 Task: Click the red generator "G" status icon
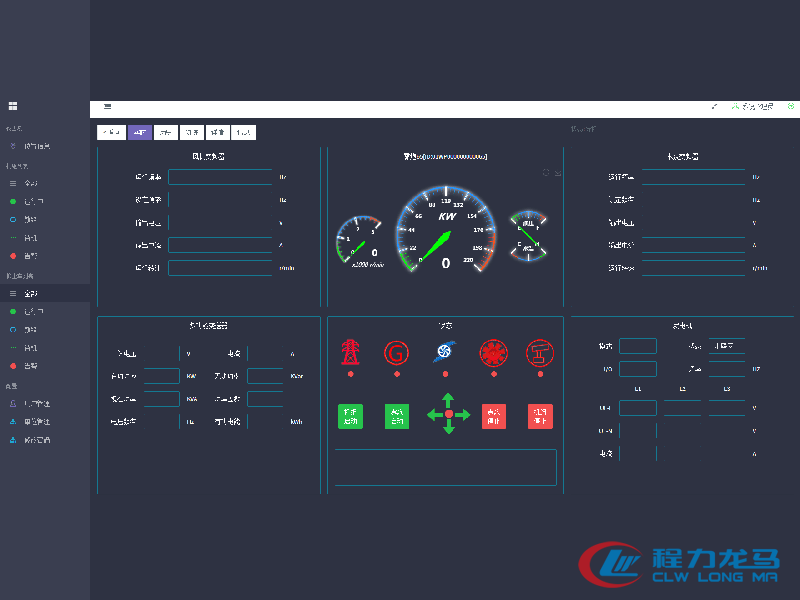coord(397,352)
